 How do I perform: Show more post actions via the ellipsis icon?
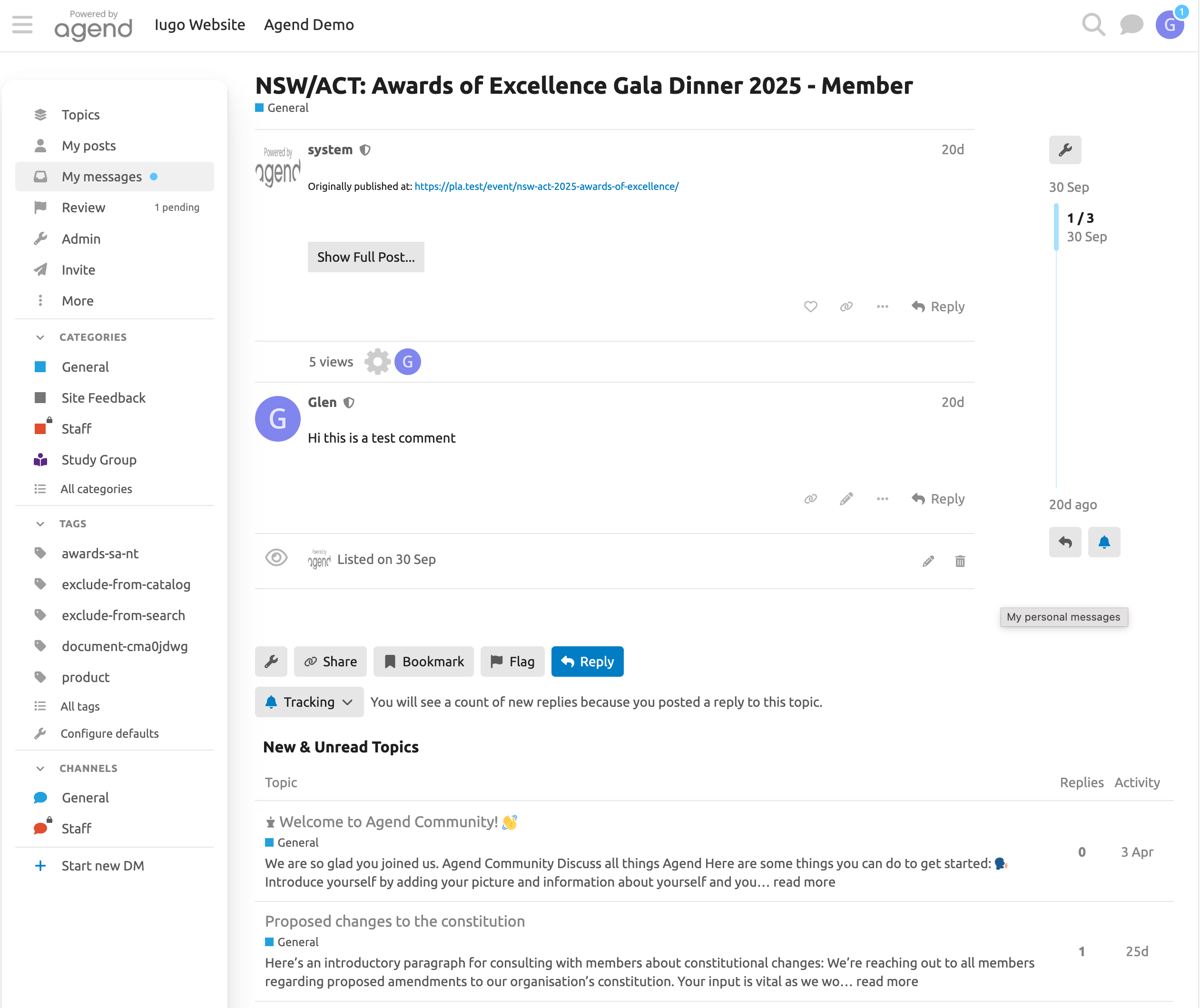[882, 306]
